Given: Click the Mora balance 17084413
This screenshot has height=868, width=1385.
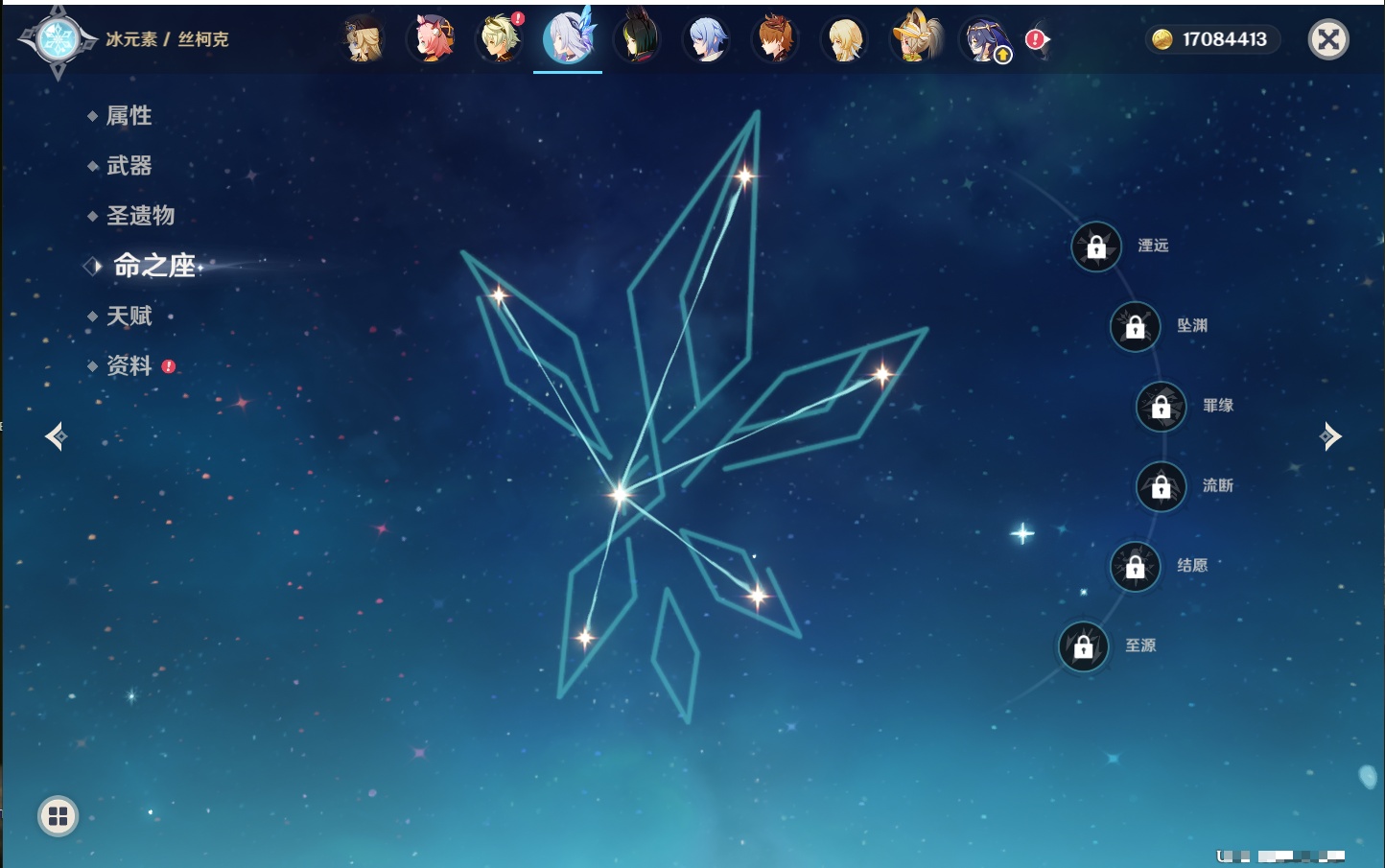Looking at the screenshot, I should click(1213, 39).
